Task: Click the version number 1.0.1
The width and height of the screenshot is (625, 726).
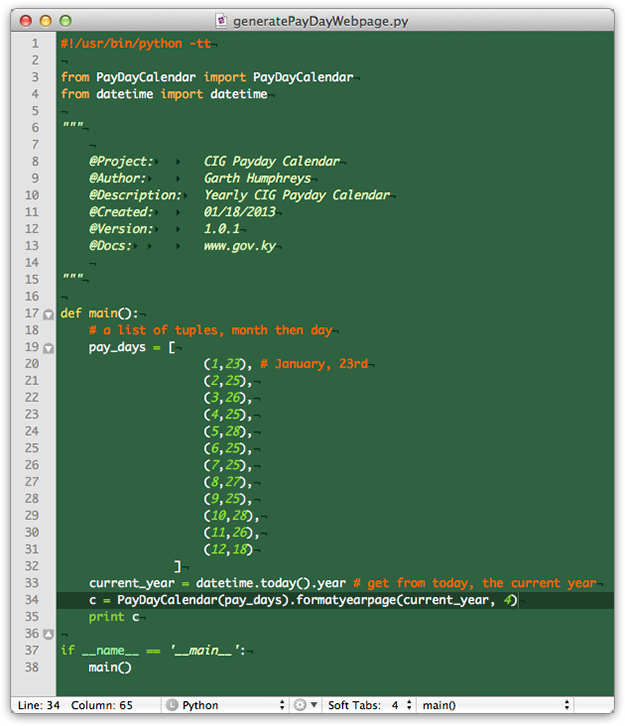Action: (222, 229)
